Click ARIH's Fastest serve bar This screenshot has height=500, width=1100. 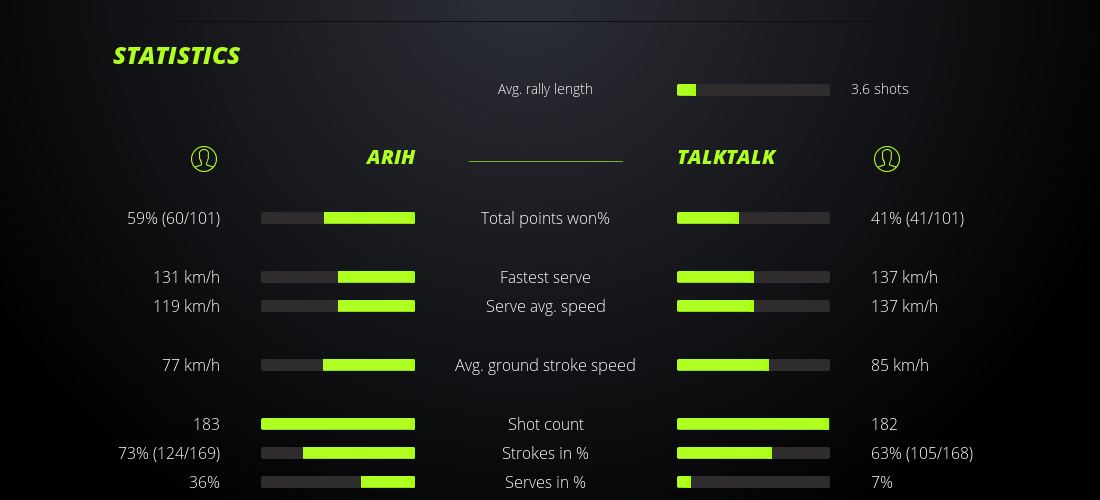pyautogui.click(x=338, y=277)
